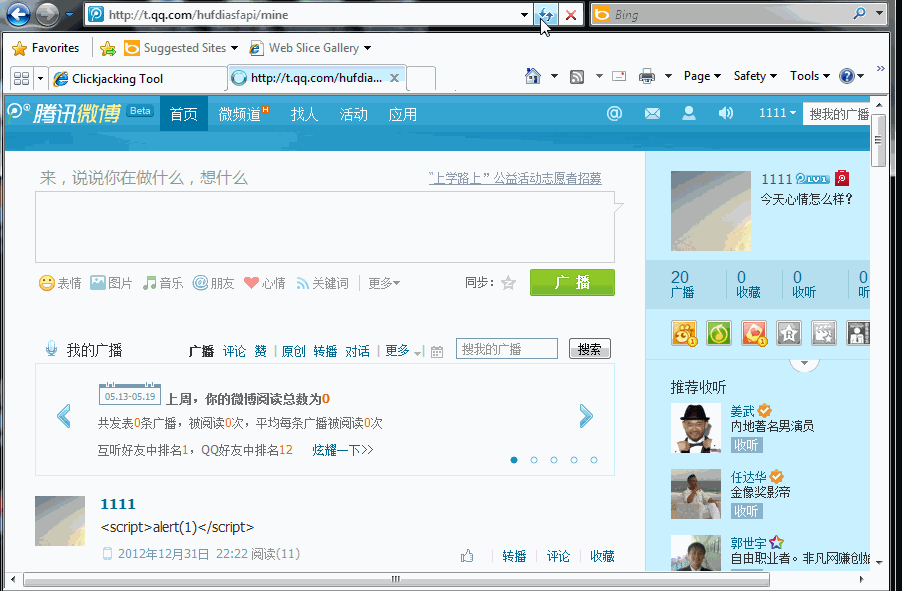
Task: Insert emoticon with the 表情 button
Action: pyautogui.click(x=60, y=283)
